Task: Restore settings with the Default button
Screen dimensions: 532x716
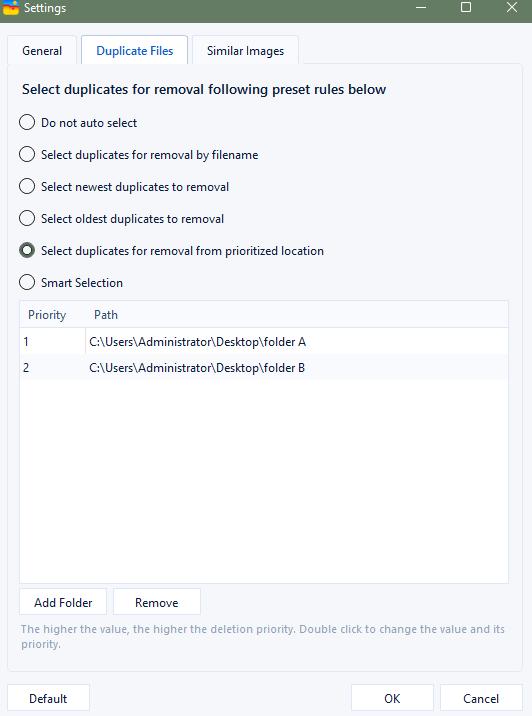Action: point(48,698)
